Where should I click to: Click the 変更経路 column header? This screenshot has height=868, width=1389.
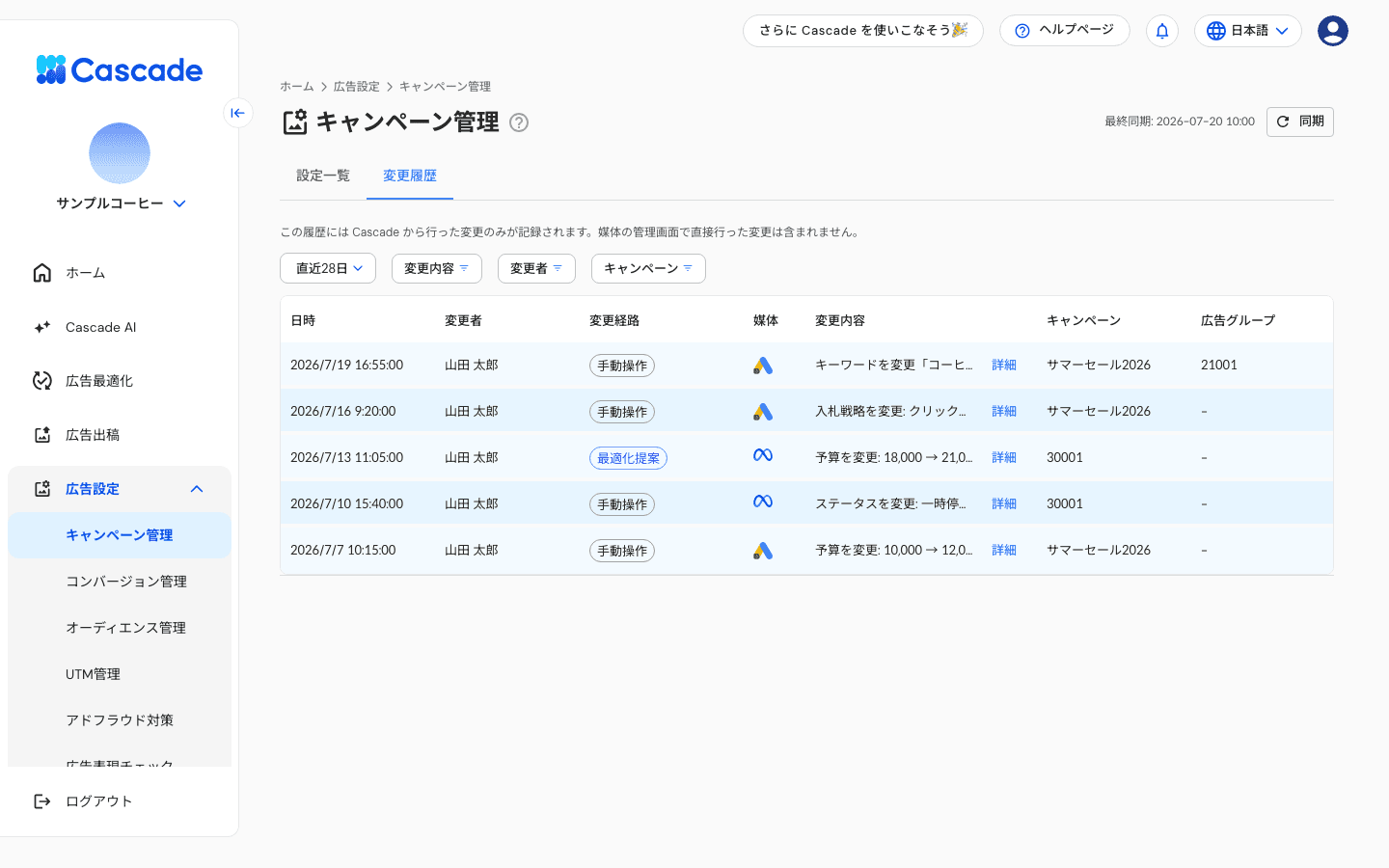[x=614, y=320]
